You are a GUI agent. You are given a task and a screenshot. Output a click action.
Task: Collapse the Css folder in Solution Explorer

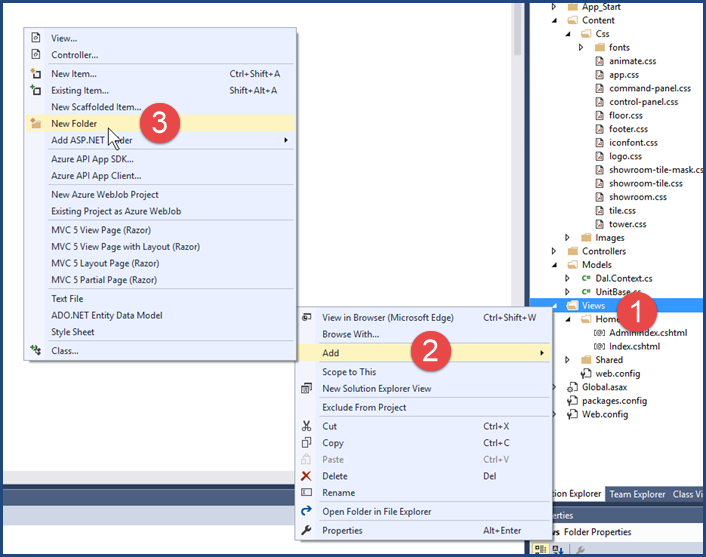(568, 34)
